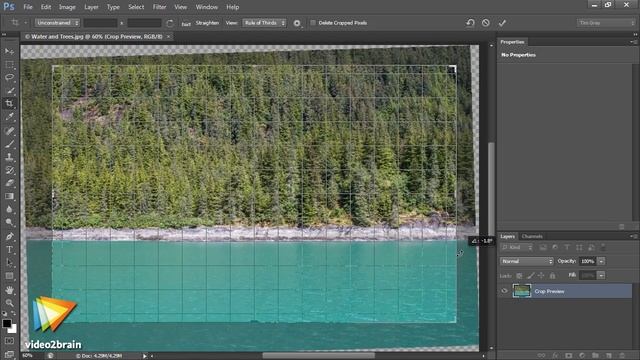
Task: Select the Eyedropper tool
Action: point(9,117)
